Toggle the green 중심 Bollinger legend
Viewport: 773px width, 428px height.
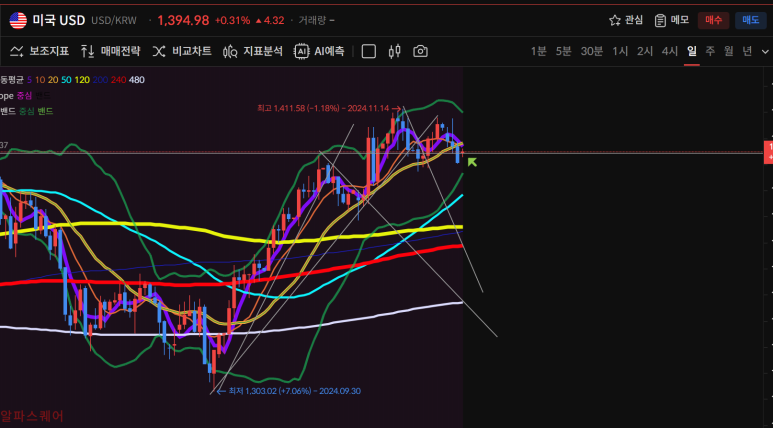[27, 111]
